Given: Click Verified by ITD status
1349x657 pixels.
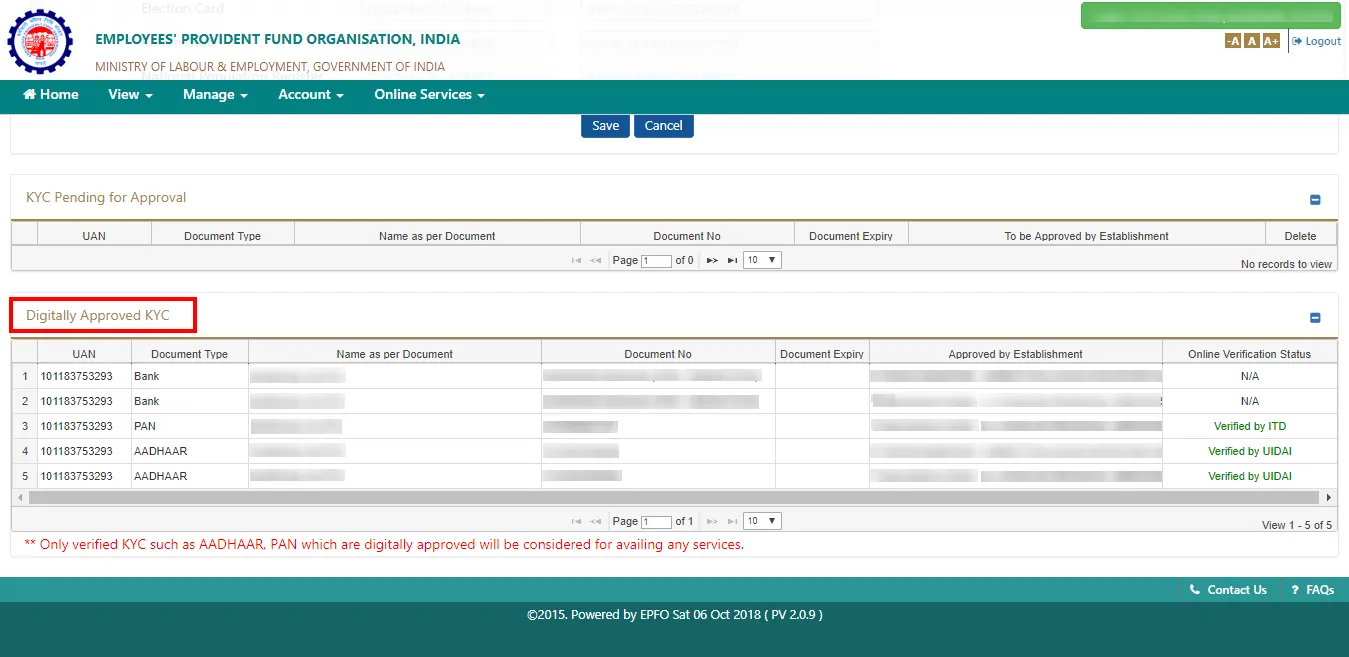Looking at the screenshot, I should click(x=1249, y=426).
